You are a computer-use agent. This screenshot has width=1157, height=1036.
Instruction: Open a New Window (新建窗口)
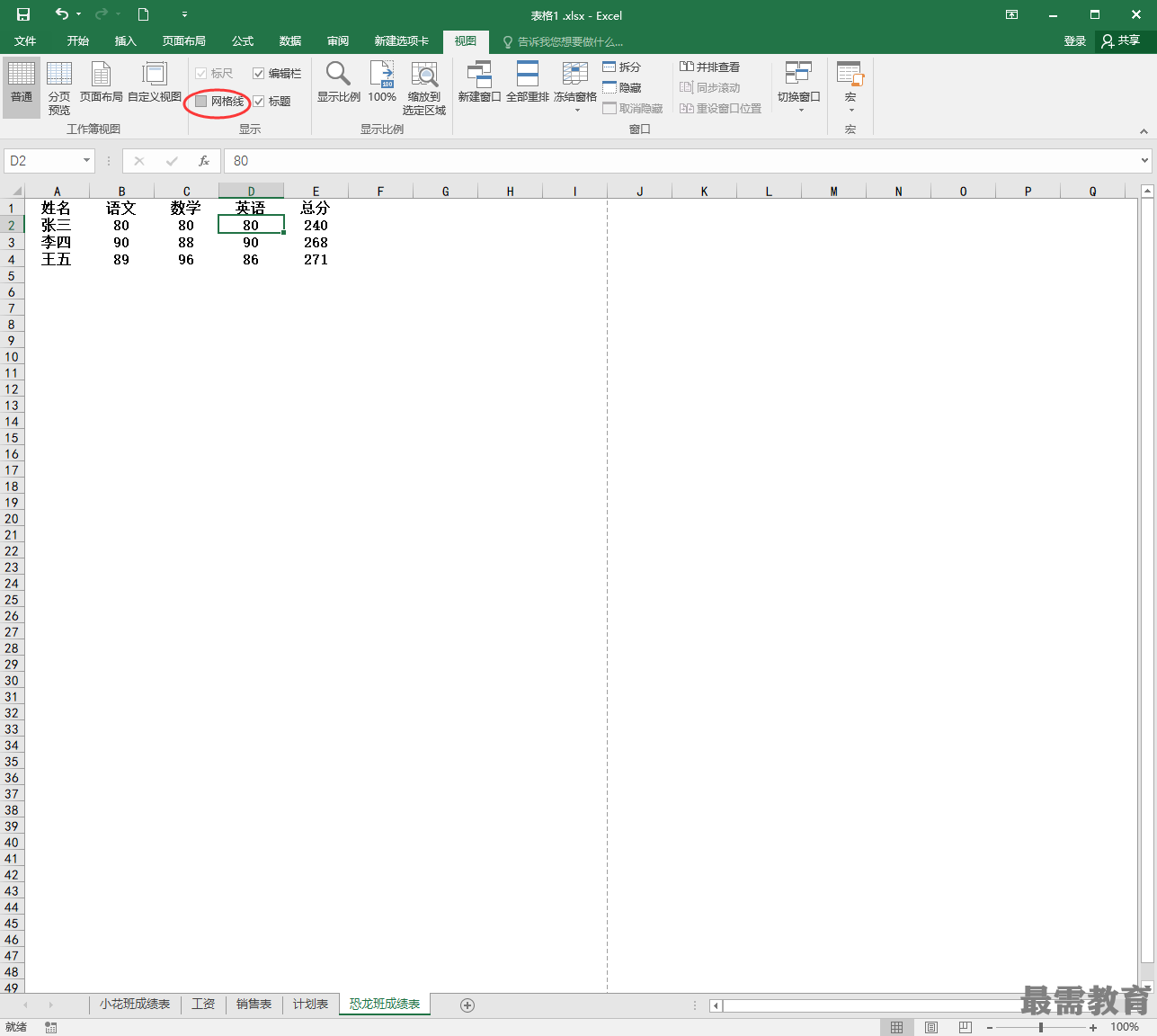pos(479,82)
